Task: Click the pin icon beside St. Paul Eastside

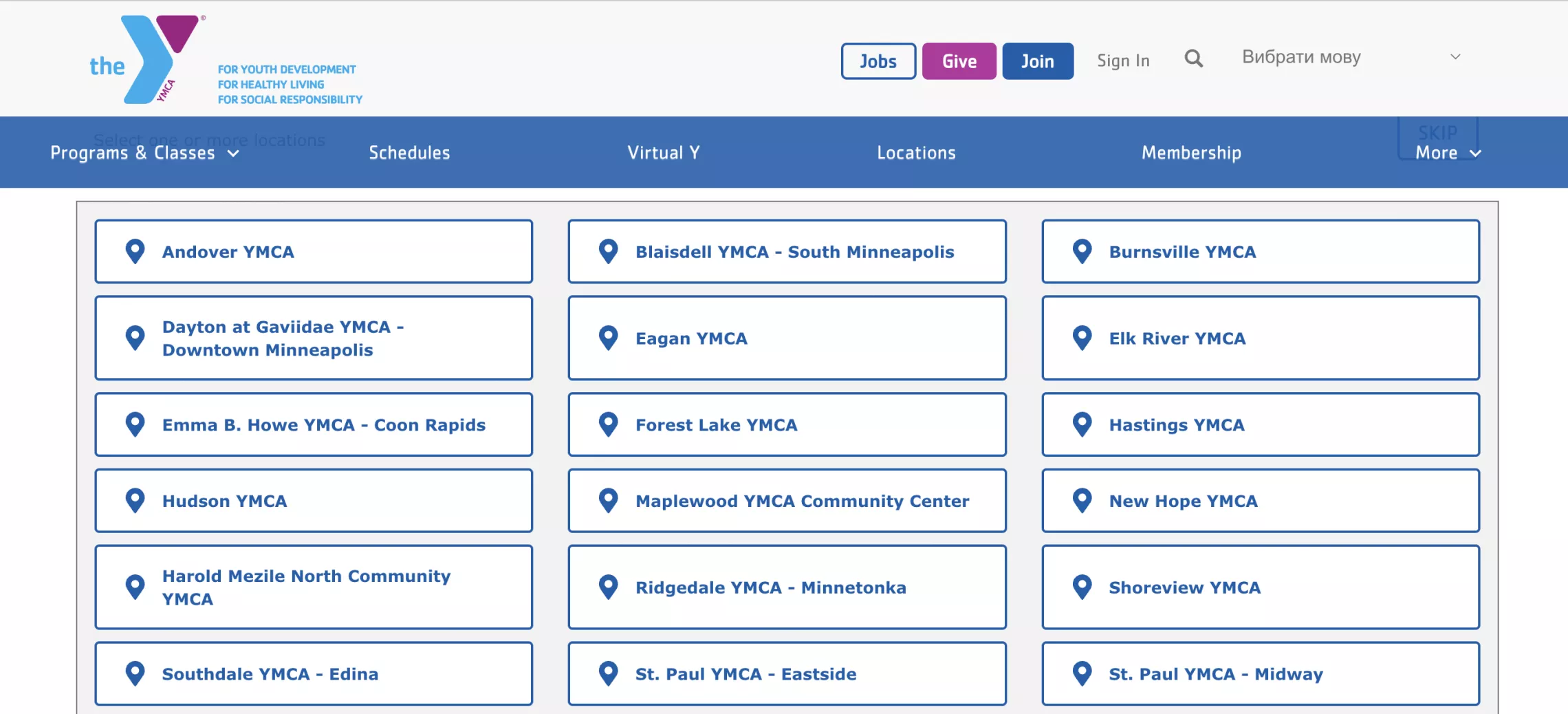Action: (x=609, y=674)
